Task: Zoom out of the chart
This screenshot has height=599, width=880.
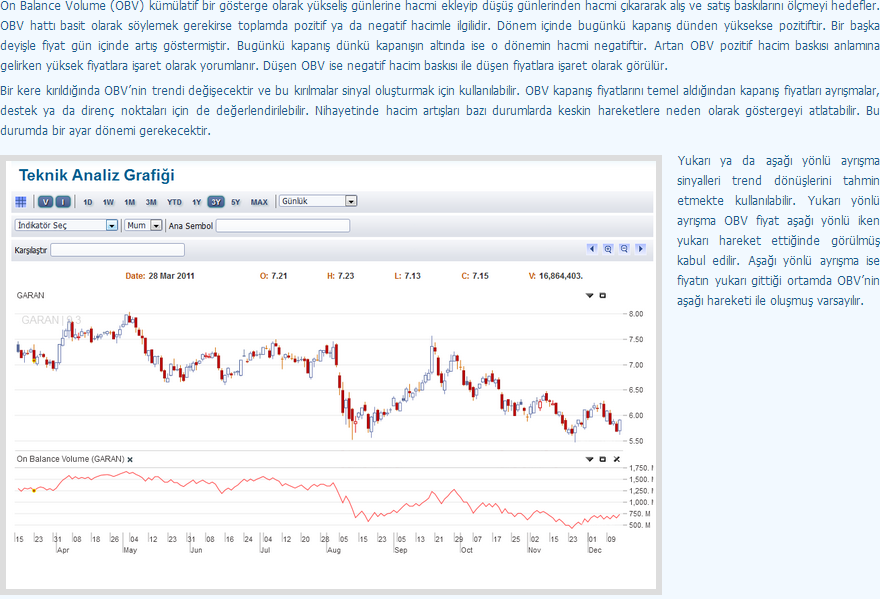Action: (624, 249)
